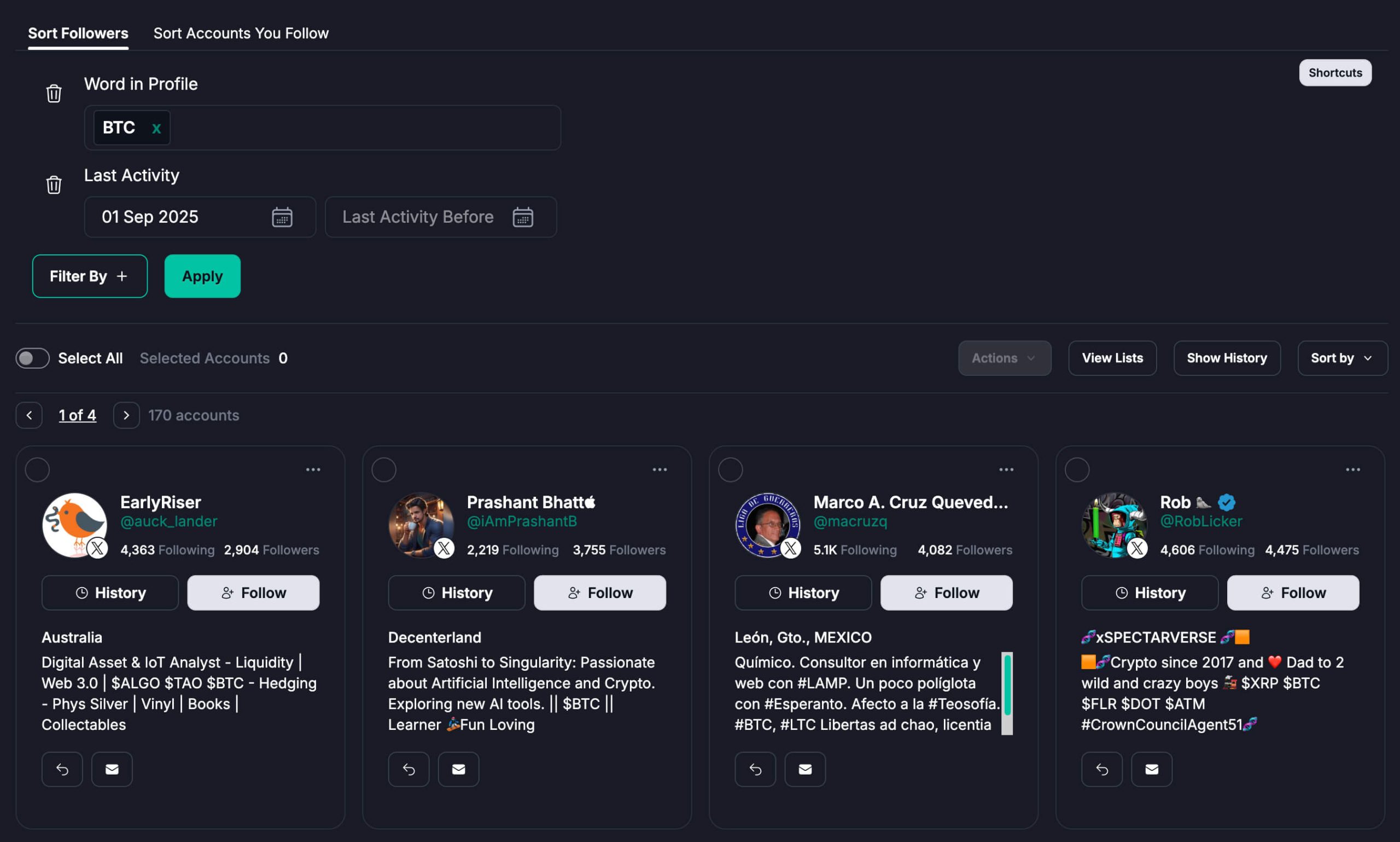Send message to Prashant Bhatt
Viewport: 1400px width, 842px height.
[458, 769]
